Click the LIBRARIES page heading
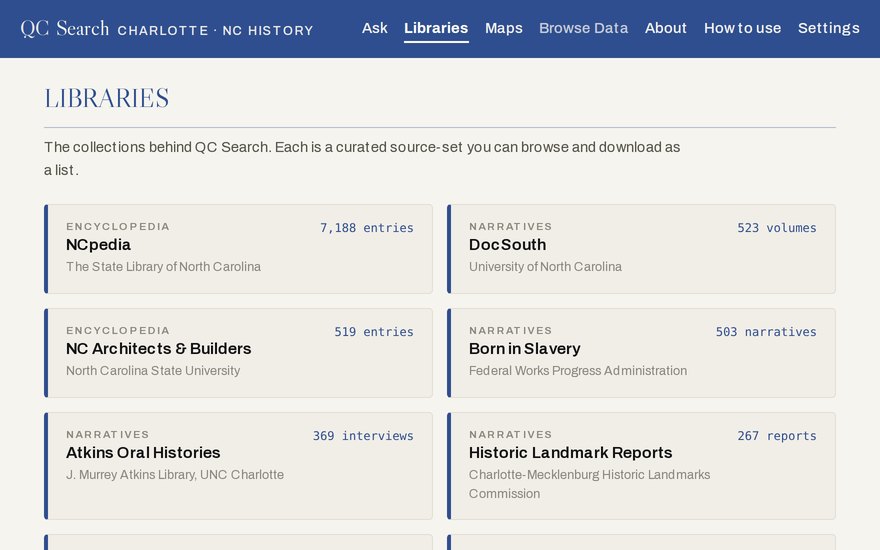Viewport: 880px width, 550px height. (x=107, y=98)
